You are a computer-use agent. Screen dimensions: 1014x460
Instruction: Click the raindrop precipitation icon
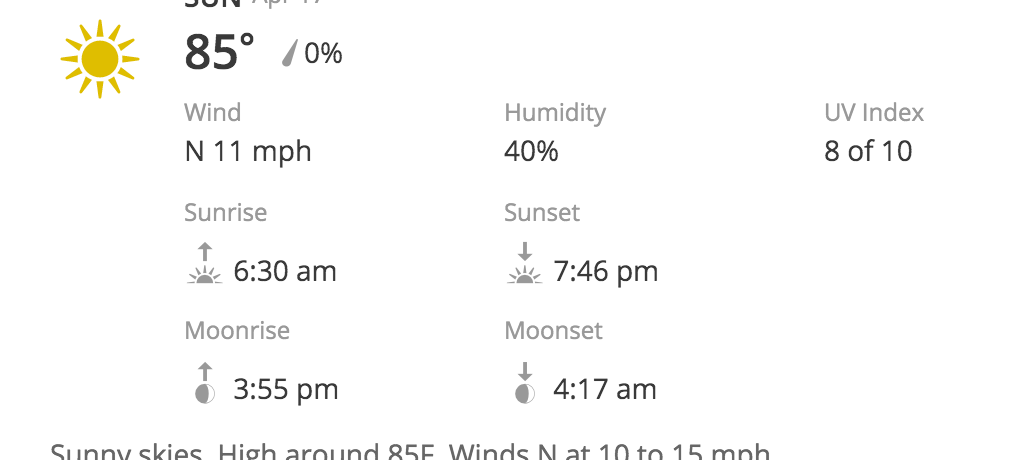pyautogui.click(x=289, y=53)
